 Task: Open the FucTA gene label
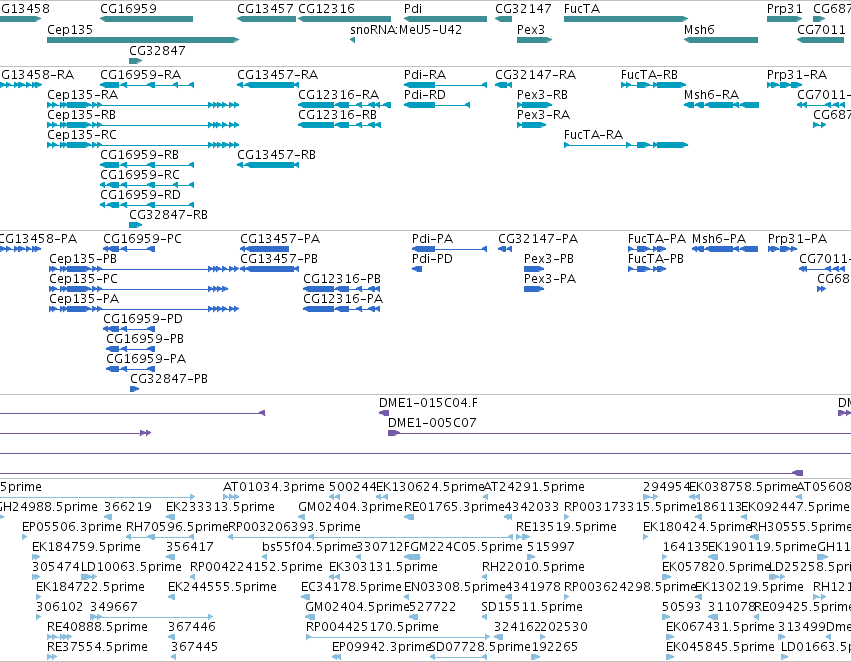click(582, 9)
